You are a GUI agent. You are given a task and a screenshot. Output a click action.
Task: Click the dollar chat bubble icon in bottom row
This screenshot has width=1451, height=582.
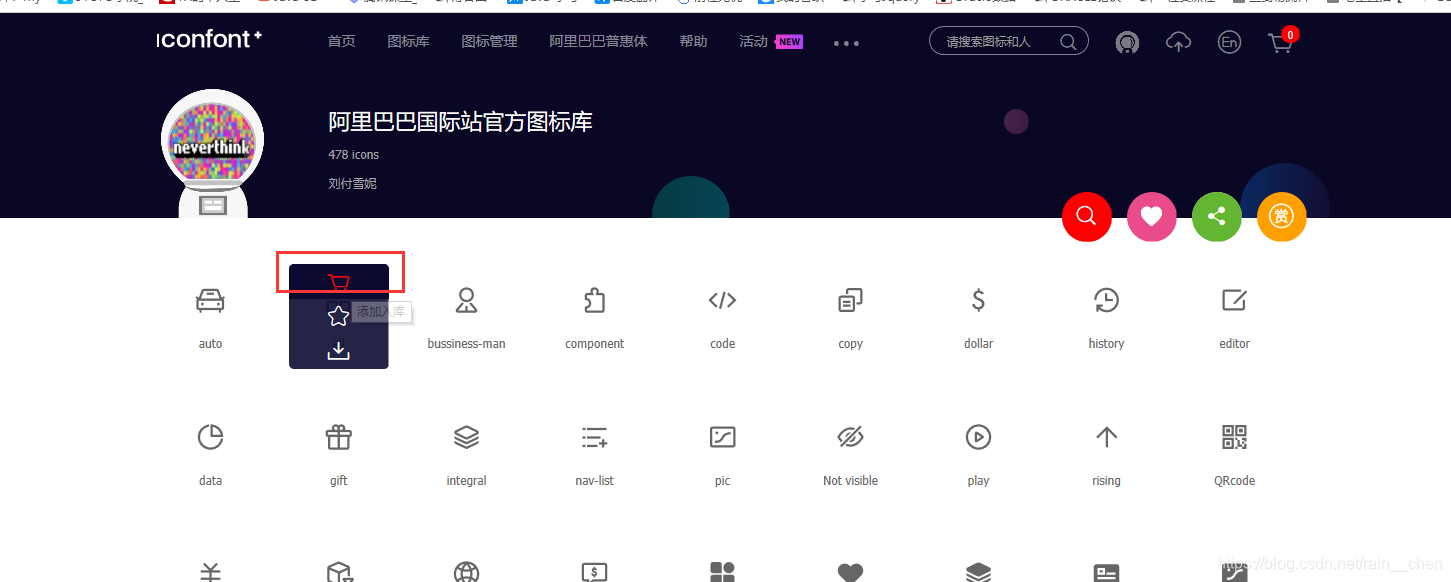tap(594, 572)
